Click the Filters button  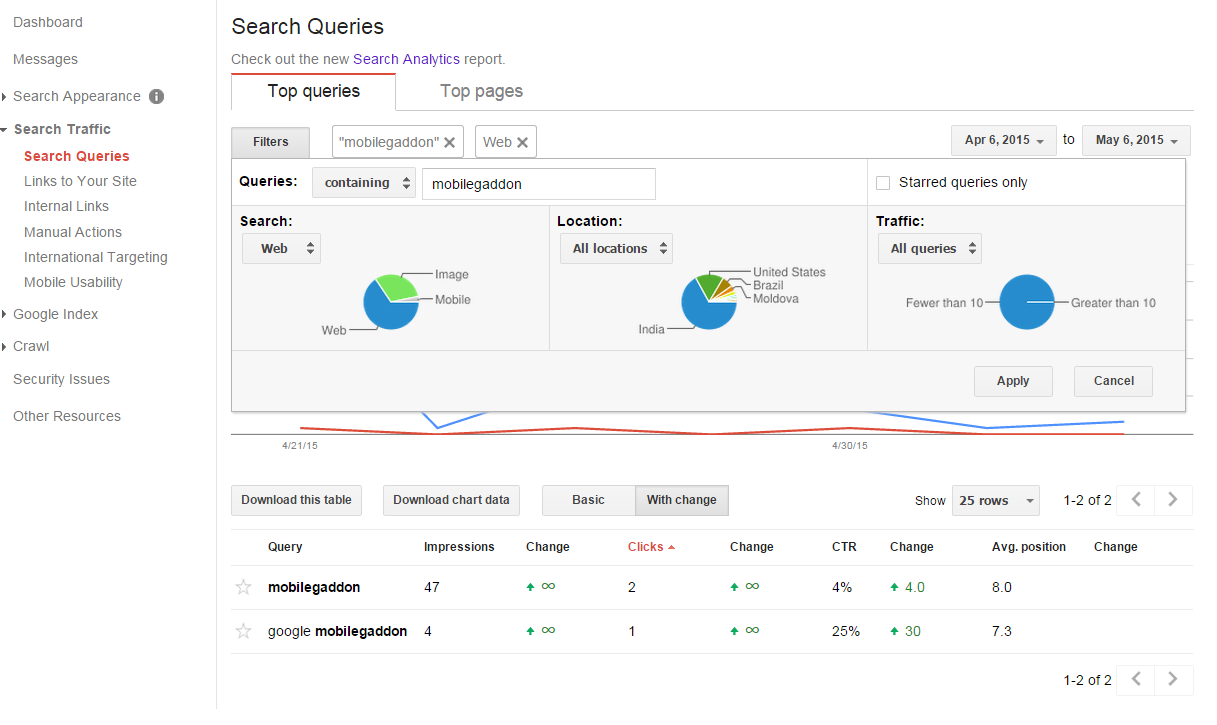coord(271,142)
